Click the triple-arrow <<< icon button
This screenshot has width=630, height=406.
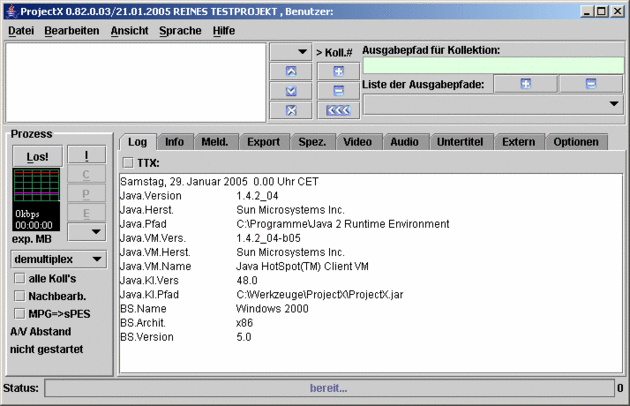pyautogui.click(x=338, y=109)
